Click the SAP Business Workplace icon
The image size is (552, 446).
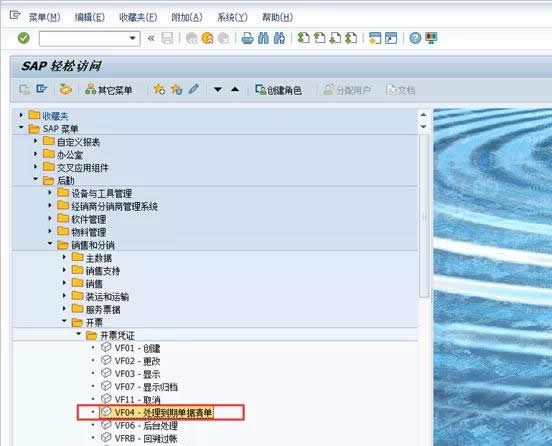65,89
